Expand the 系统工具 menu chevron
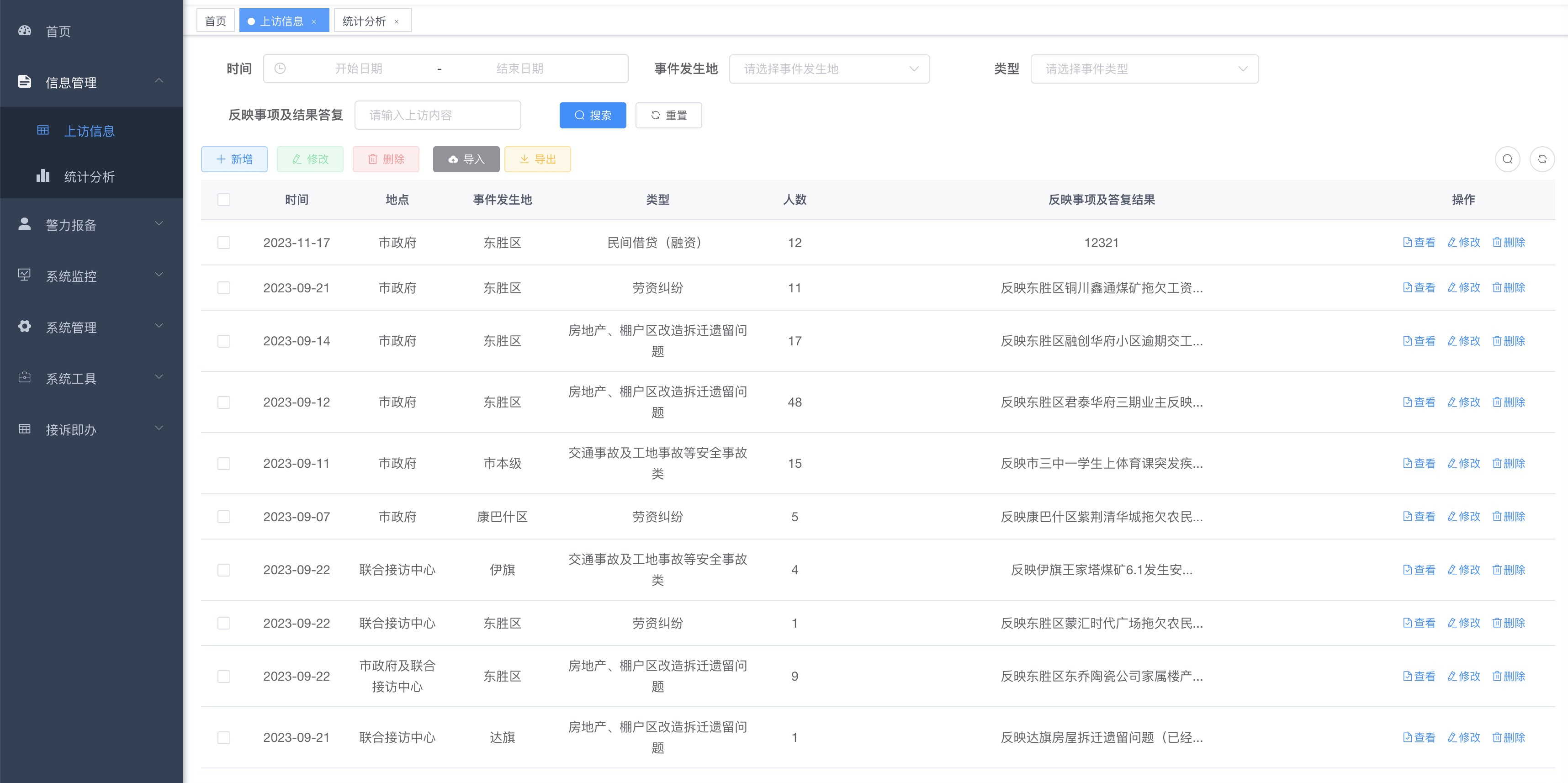 point(159,377)
